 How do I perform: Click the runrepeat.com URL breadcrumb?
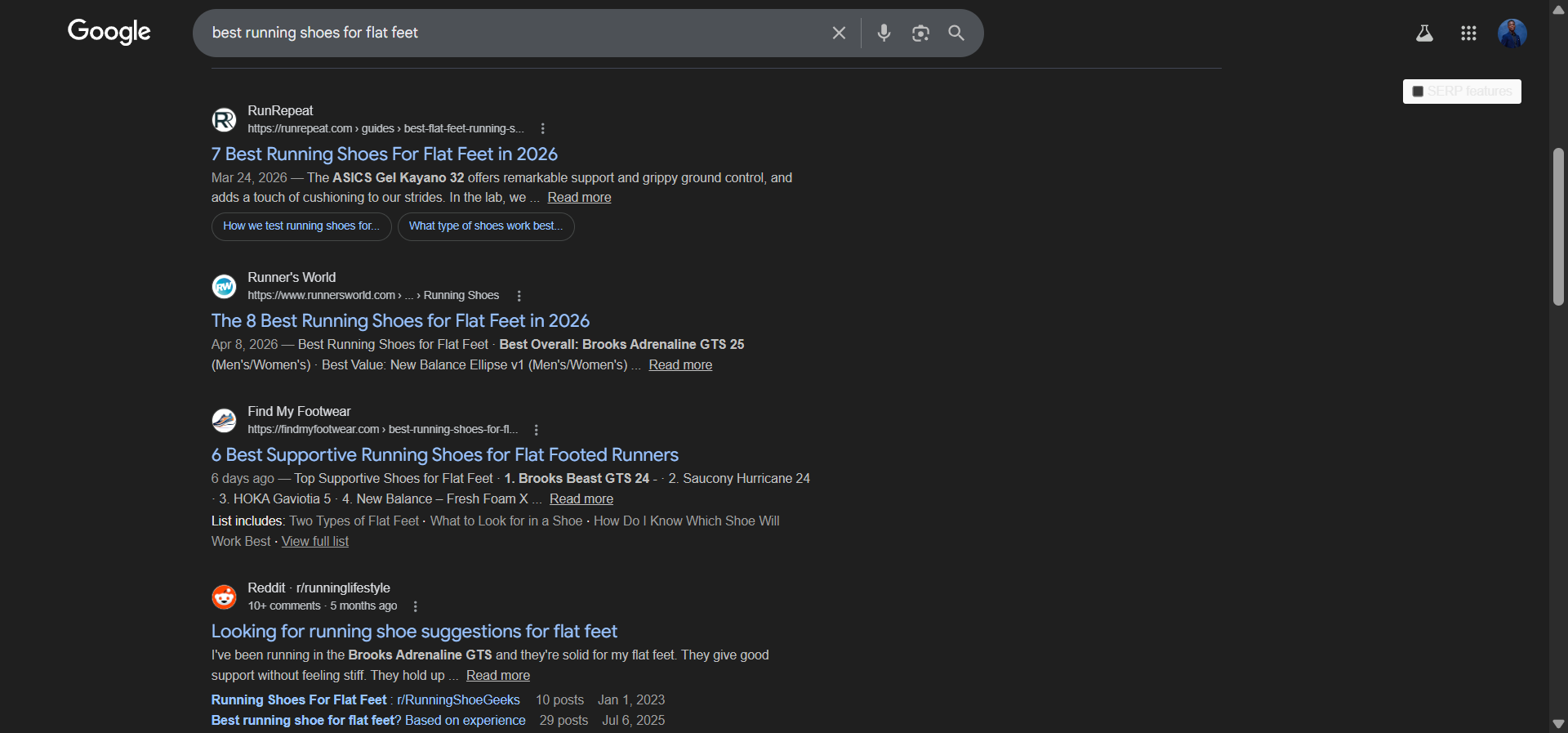click(x=385, y=128)
